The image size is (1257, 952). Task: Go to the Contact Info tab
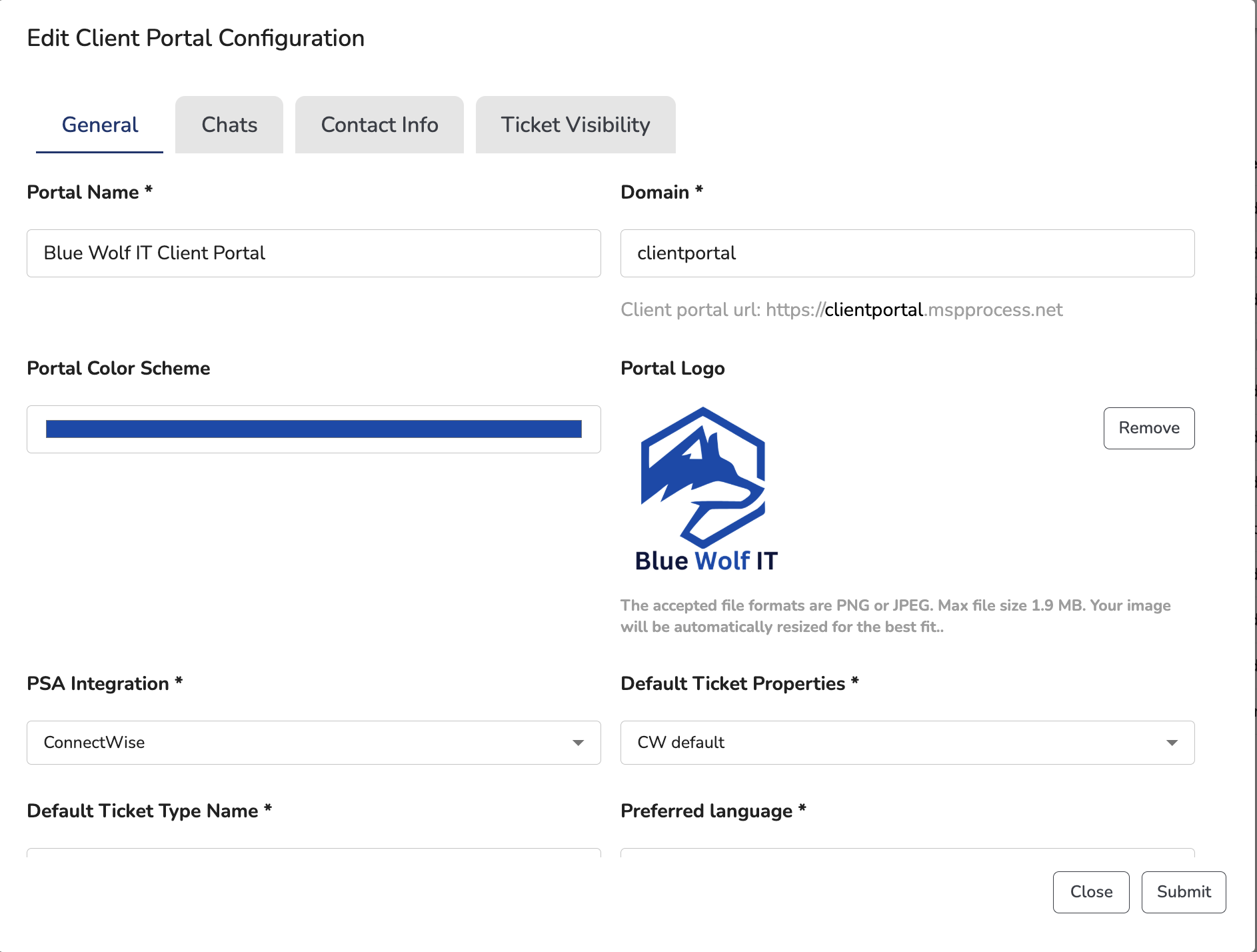[x=379, y=125]
